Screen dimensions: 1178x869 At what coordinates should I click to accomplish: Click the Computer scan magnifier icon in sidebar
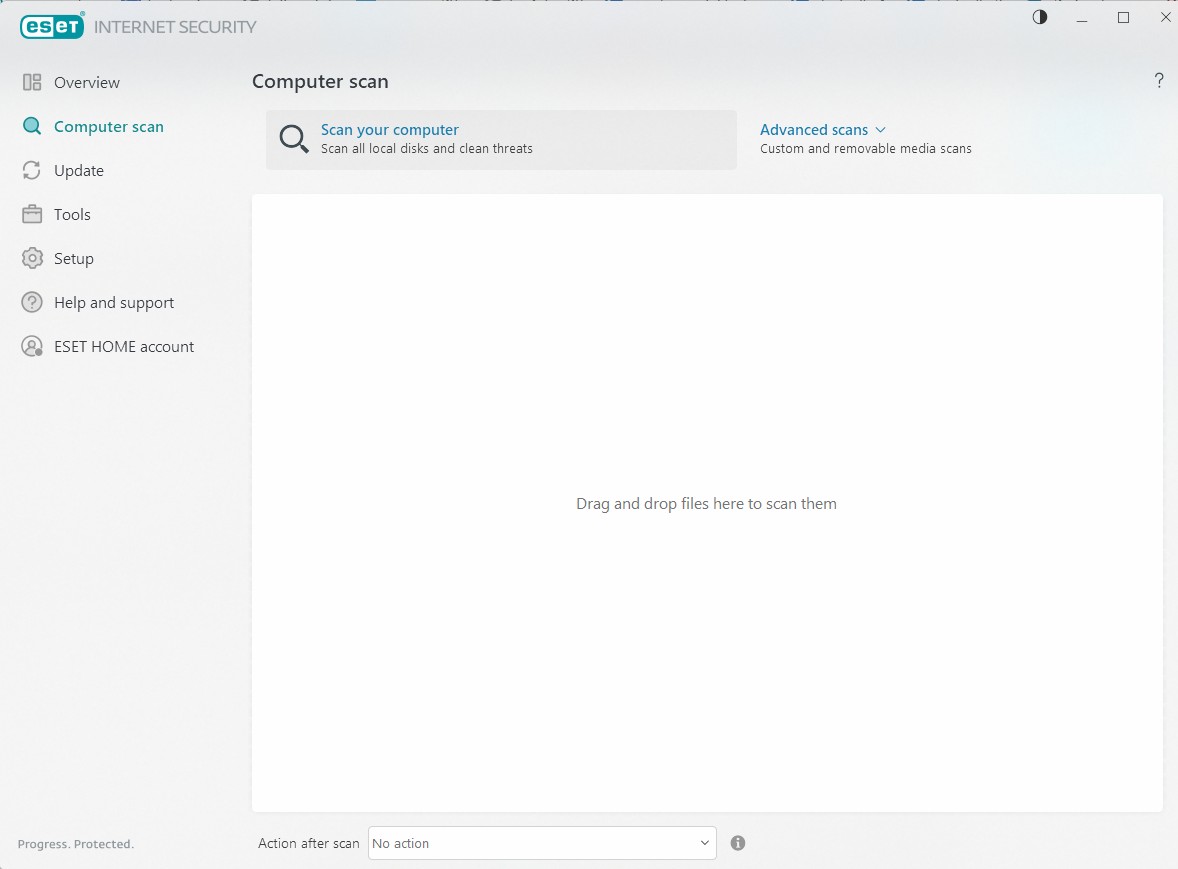[x=32, y=126]
